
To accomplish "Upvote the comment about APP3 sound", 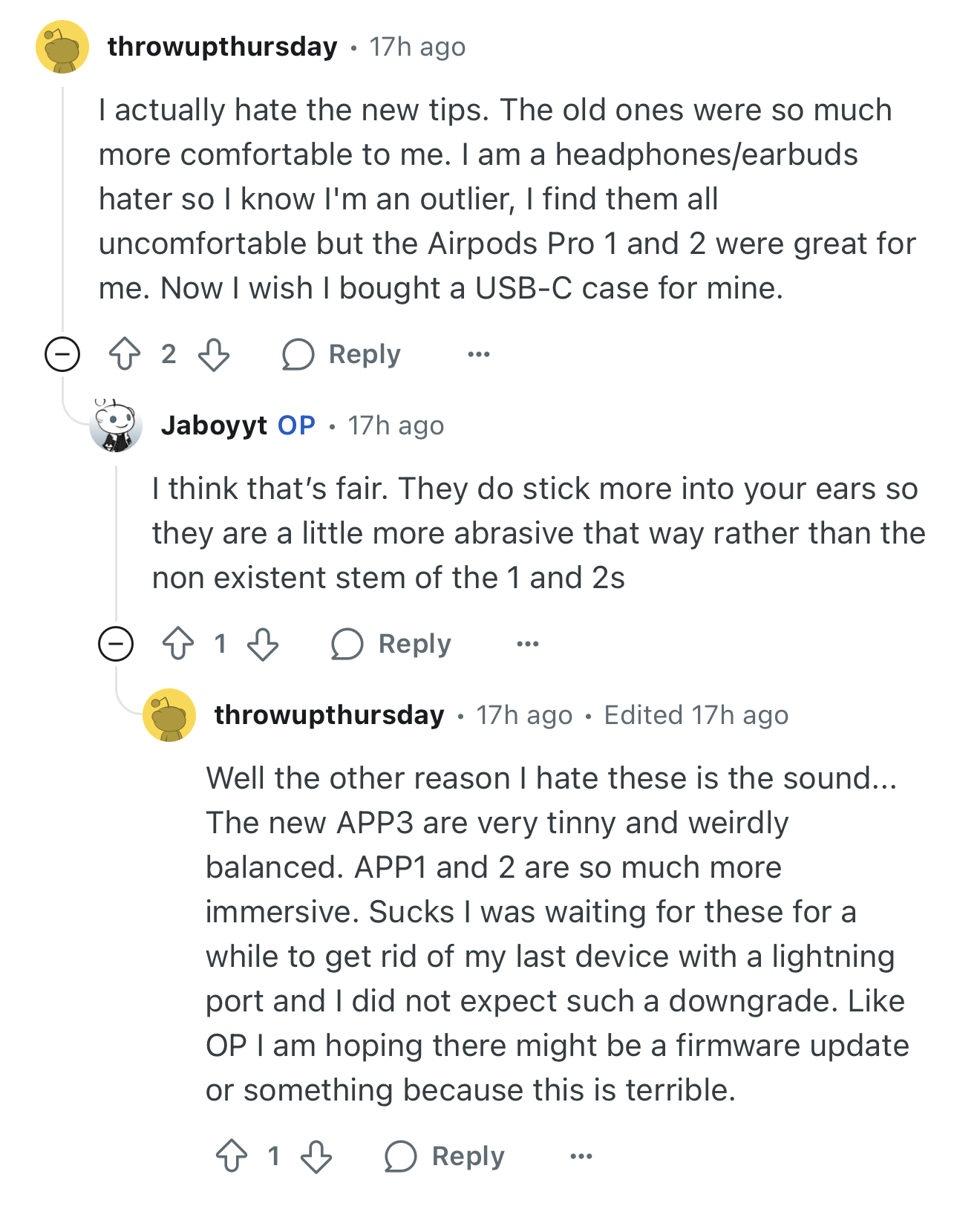I will (x=232, y=1156).
